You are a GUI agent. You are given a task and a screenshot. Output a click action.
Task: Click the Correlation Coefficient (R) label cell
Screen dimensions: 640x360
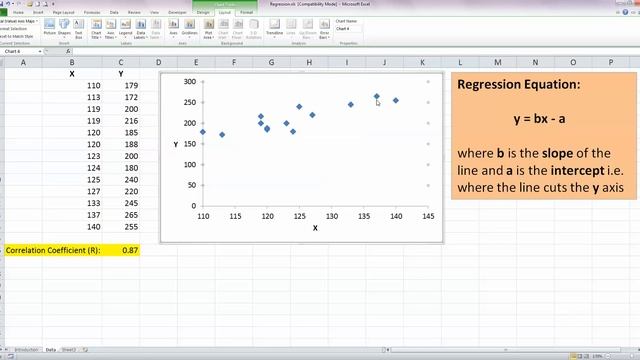53,250
